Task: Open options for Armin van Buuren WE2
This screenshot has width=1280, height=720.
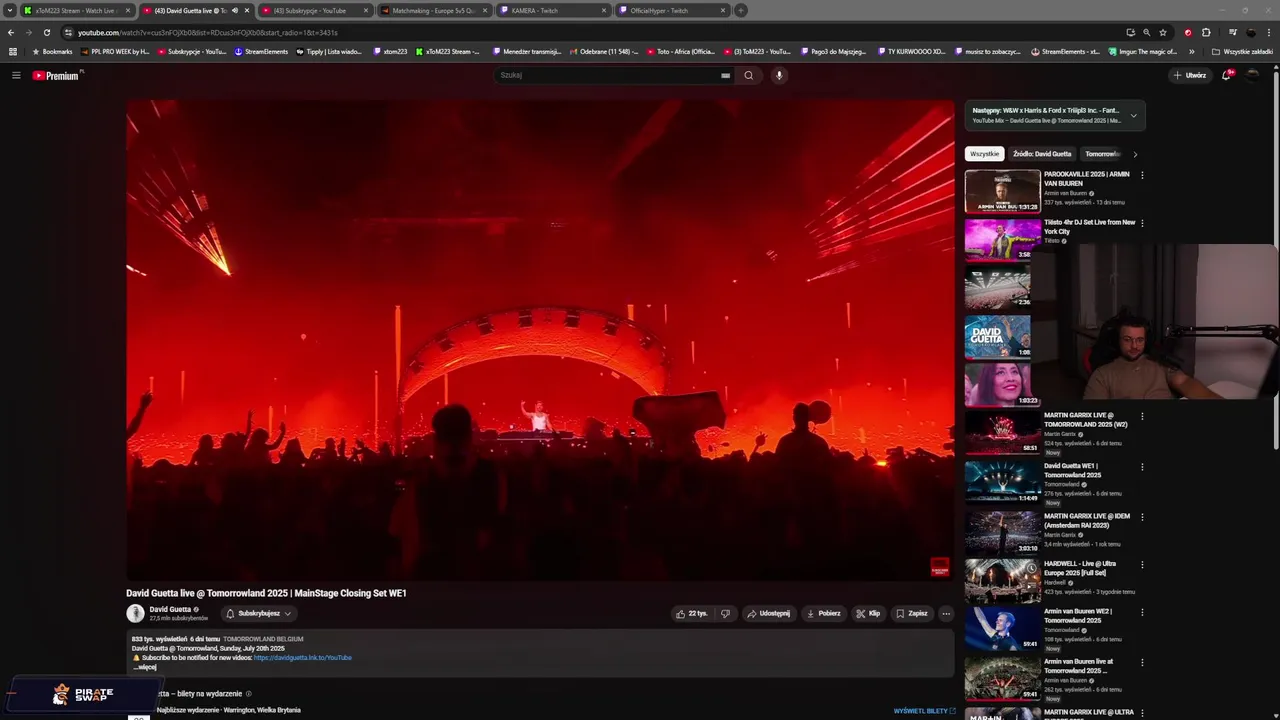Action: 1142,613
